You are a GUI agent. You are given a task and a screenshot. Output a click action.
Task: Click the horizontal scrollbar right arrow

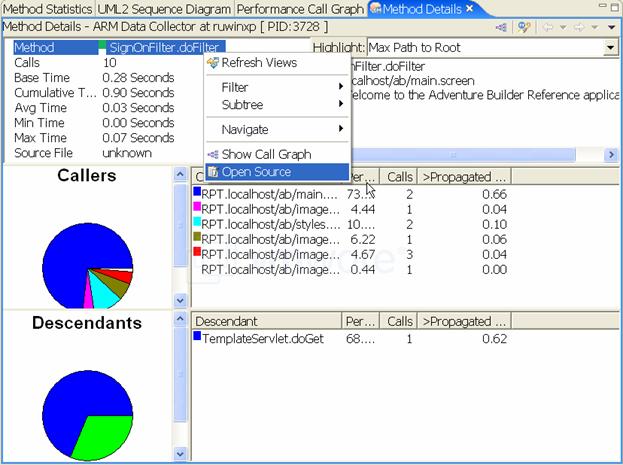coord(611,154)
